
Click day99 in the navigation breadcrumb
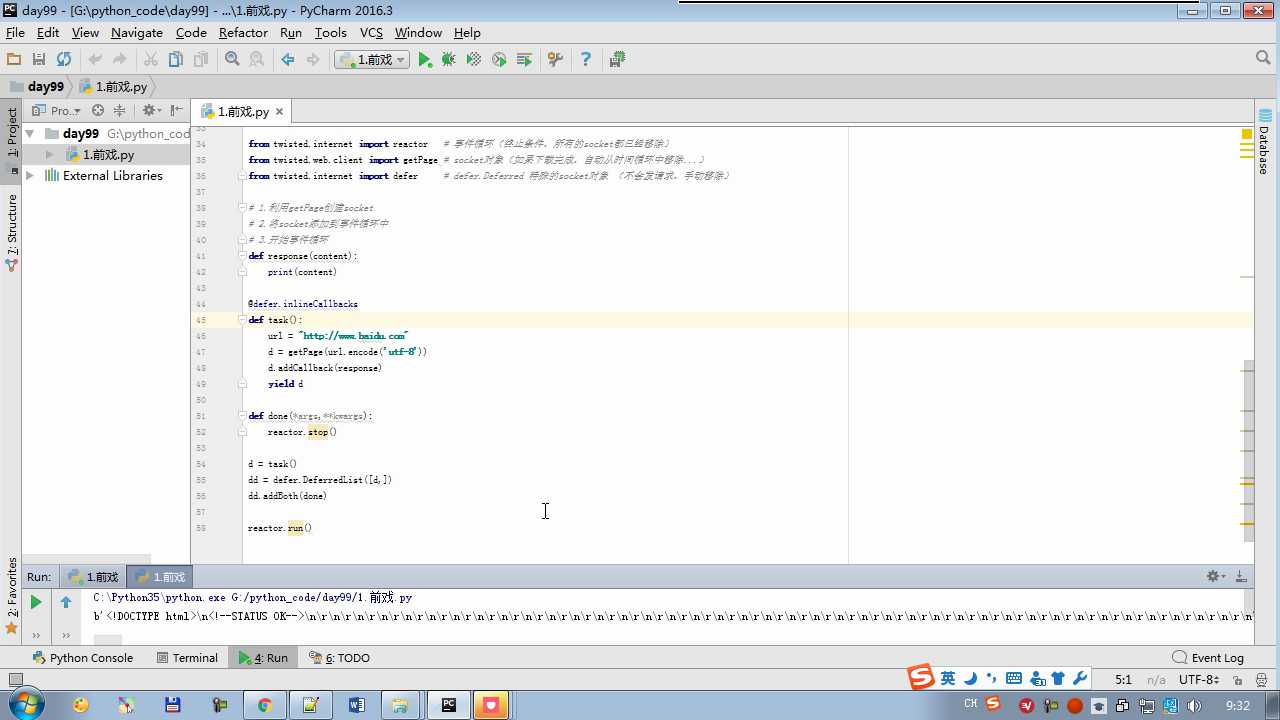38,87
